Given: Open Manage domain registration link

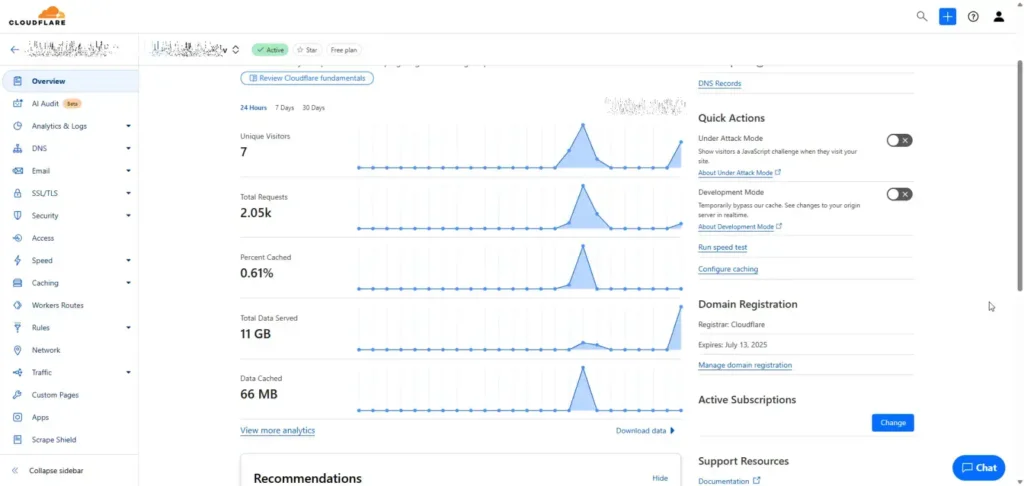Looking at the screenshot, I should [x=745, y=365].
